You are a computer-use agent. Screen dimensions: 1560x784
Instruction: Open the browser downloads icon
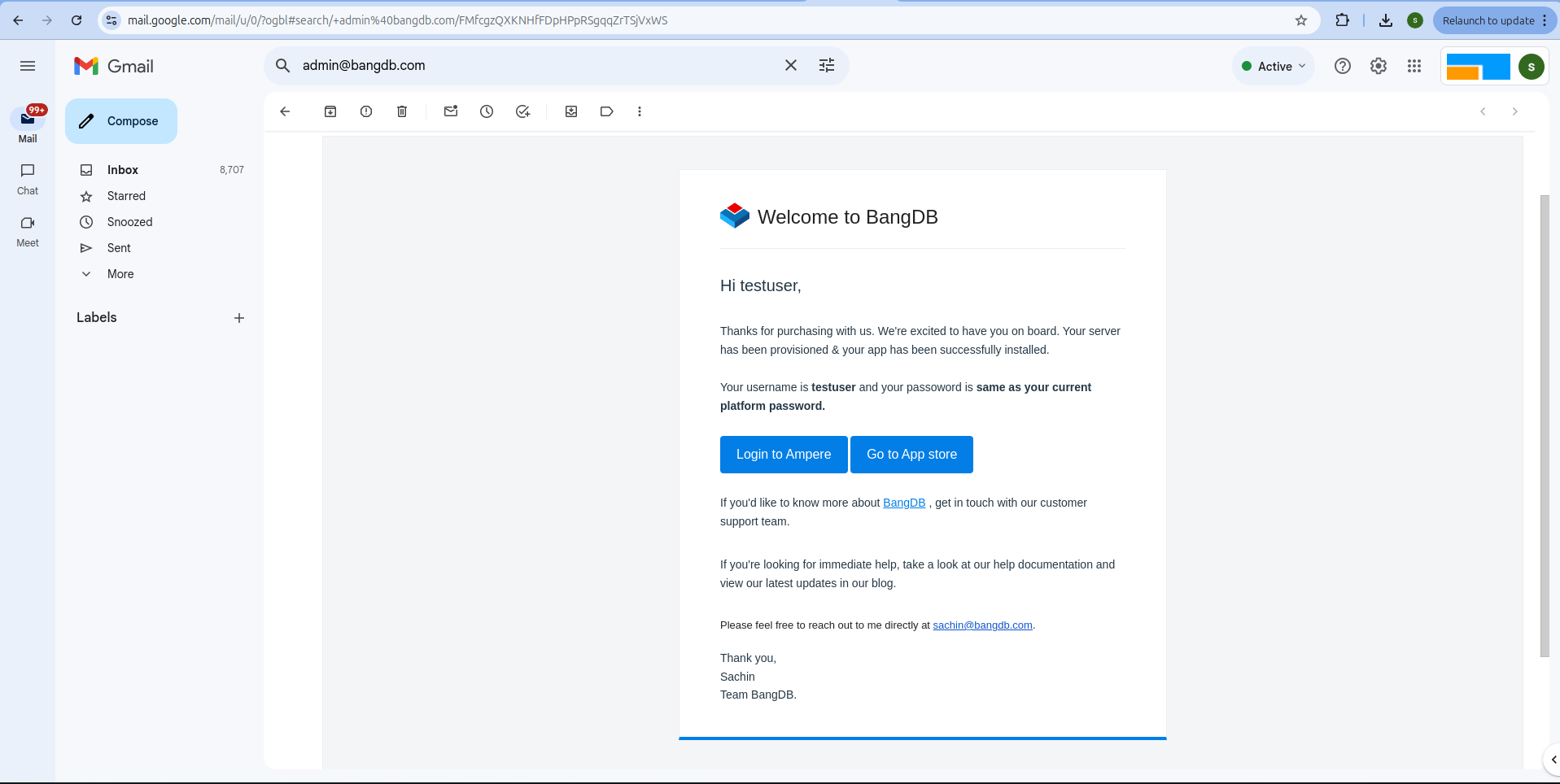point(1386,20)
